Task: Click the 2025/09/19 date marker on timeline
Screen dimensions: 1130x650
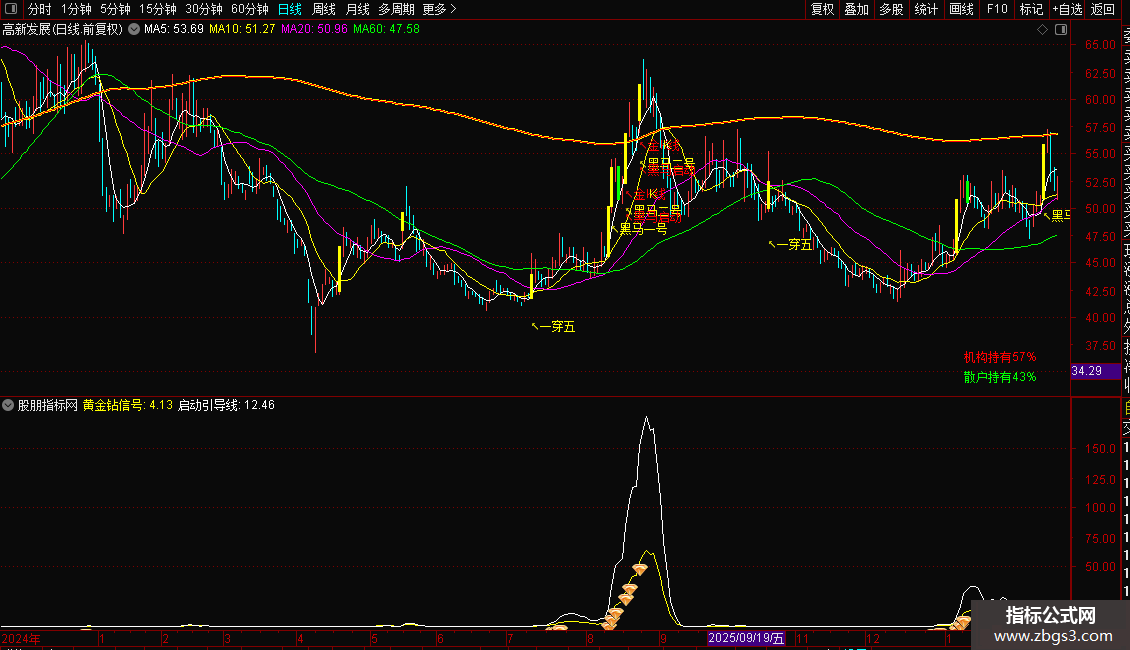Action: (745, 637)
